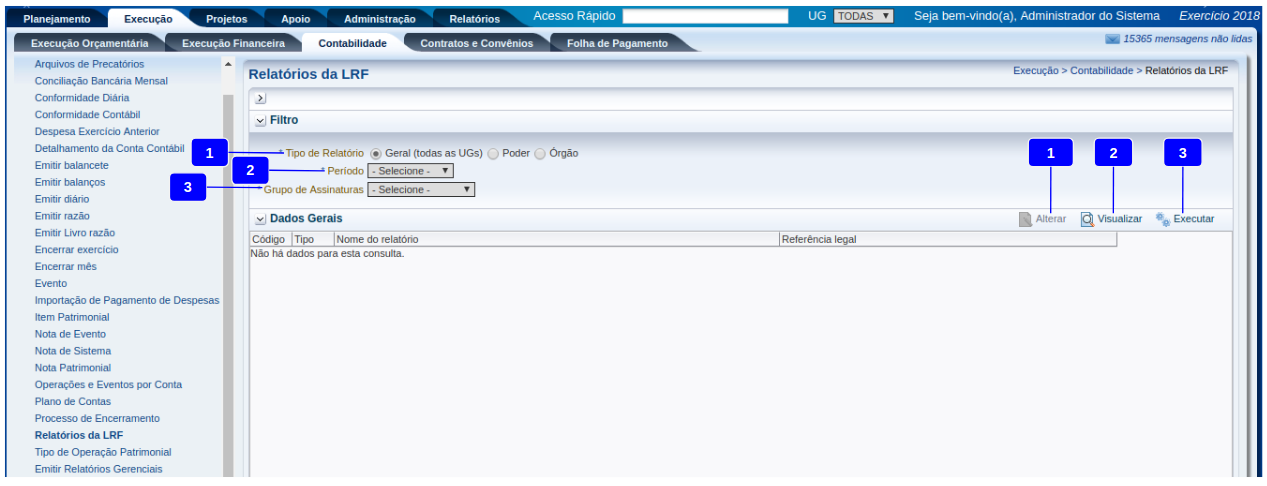Open the UG TODAS dropdown
This screenshot has height=486, width=1267.
click(x=863, y=16)
